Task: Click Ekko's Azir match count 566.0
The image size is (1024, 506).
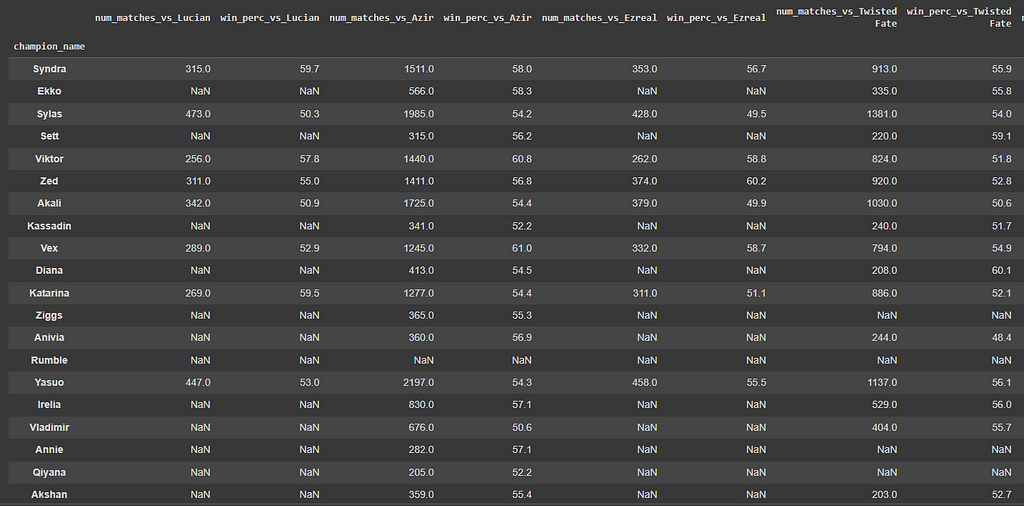Action: pyautogui.click(x=421, y=91)
